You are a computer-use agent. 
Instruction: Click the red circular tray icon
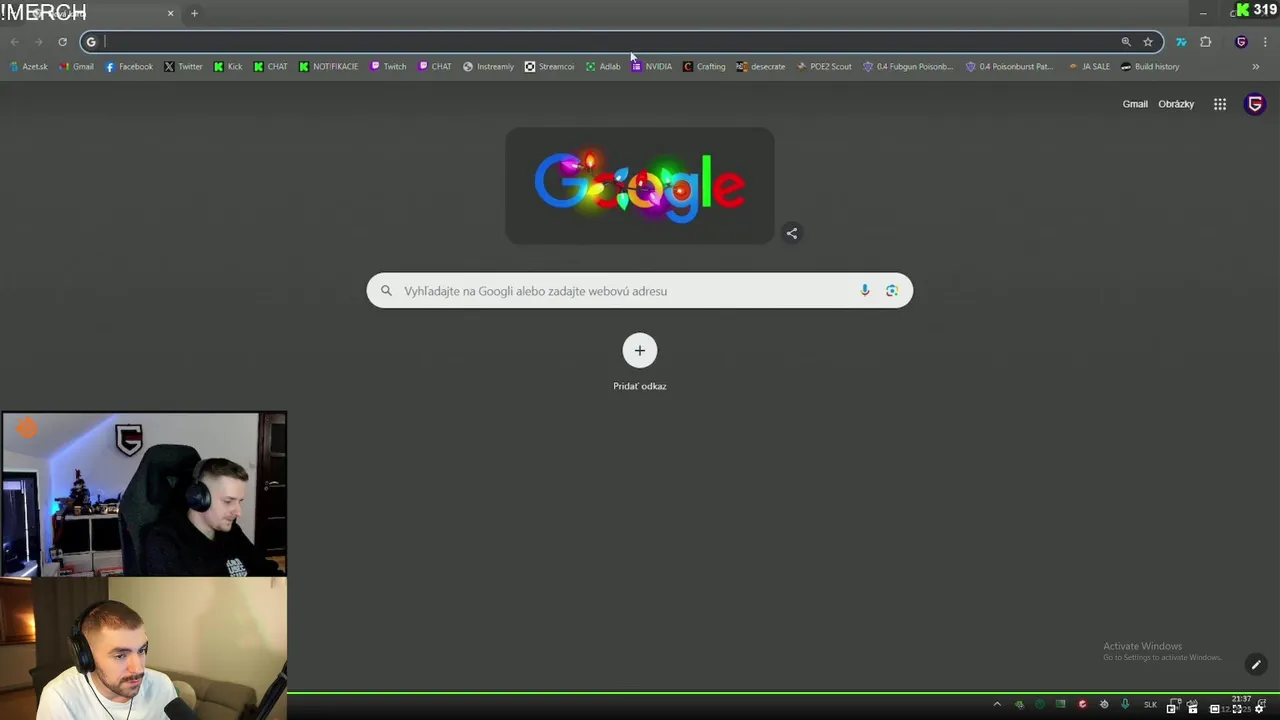click(1082, 705)
